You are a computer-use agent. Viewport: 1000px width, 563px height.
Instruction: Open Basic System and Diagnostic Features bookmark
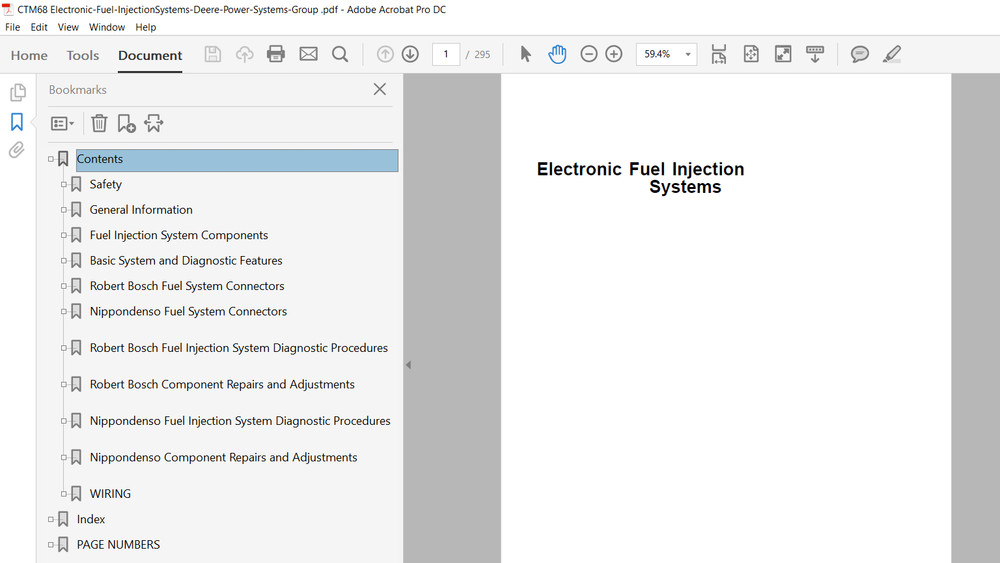pyautogui.click(x=186, y=261)
